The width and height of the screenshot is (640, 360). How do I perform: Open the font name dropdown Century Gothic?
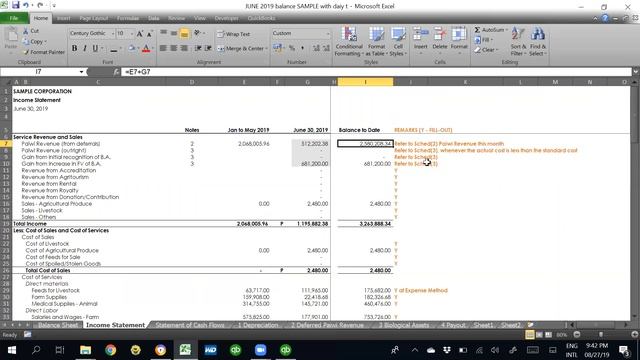[113, 33]
